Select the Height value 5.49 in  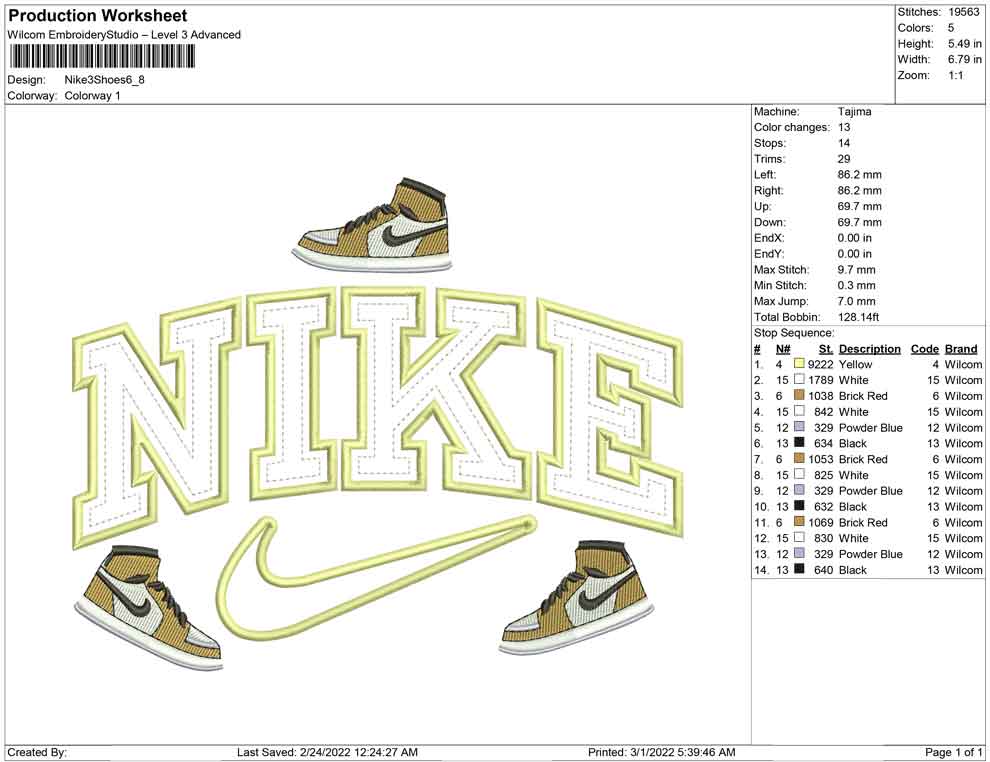965,44
